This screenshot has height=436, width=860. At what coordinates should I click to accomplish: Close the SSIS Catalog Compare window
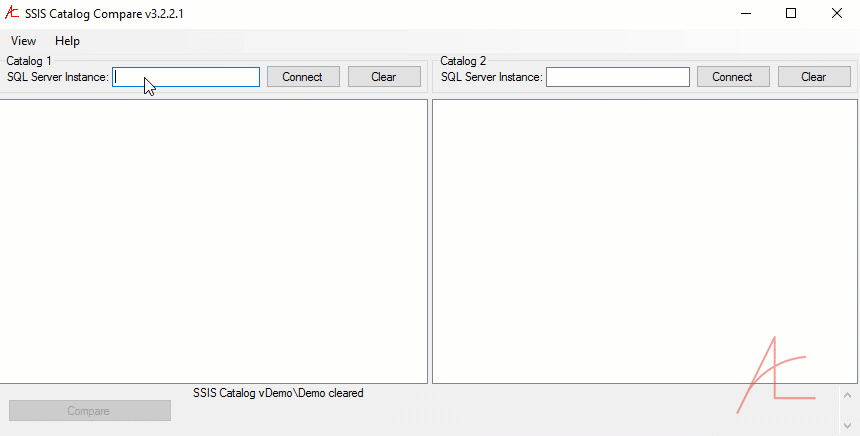tap(837, 13)
